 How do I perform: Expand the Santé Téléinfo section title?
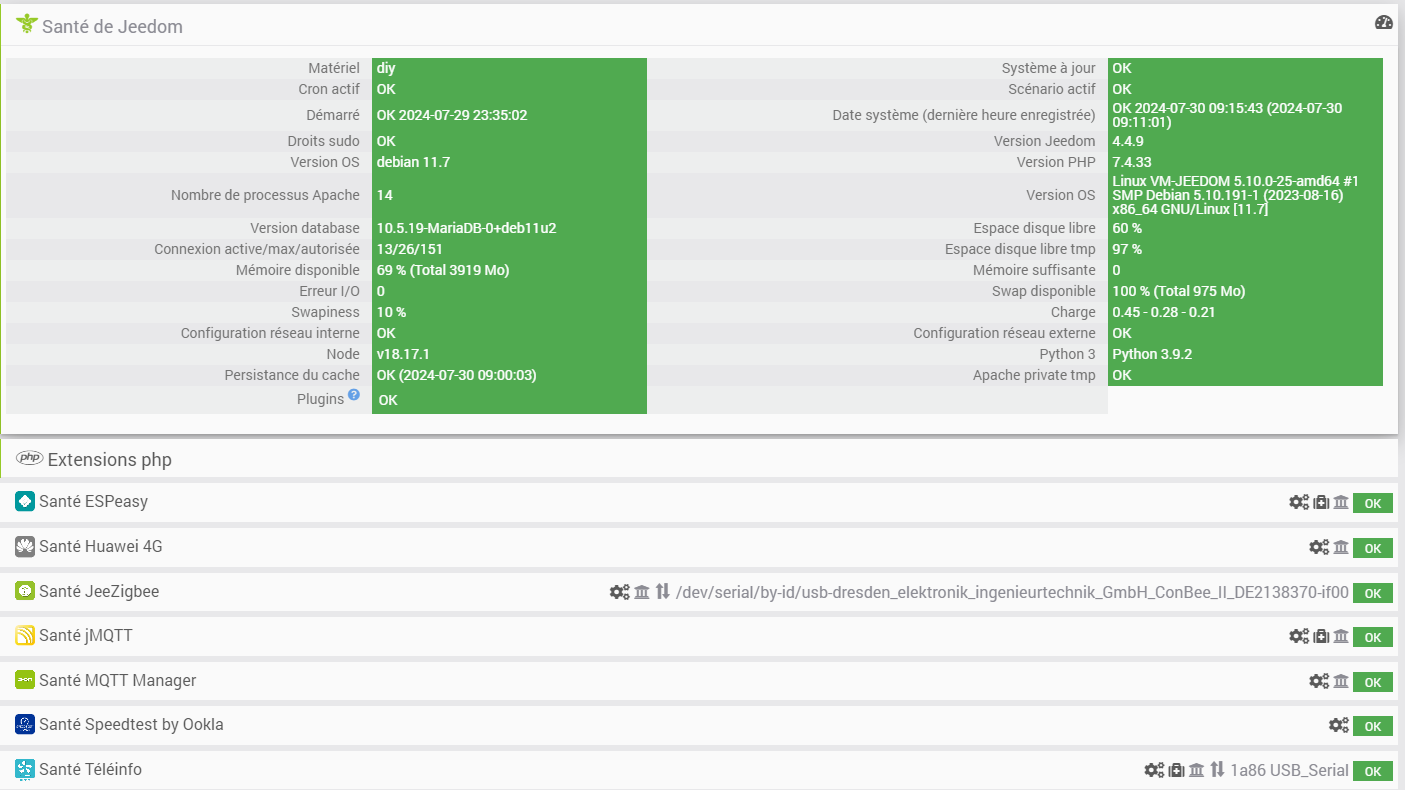pos(91,769)
